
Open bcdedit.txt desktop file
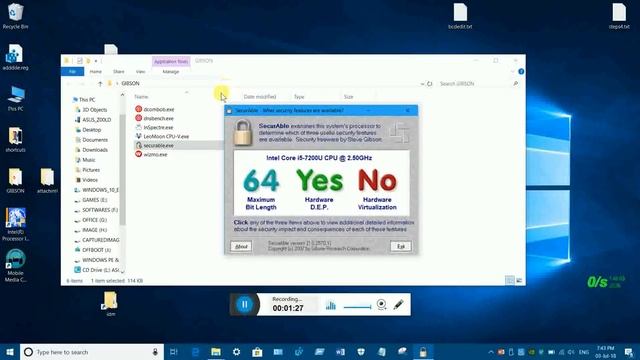460,16
